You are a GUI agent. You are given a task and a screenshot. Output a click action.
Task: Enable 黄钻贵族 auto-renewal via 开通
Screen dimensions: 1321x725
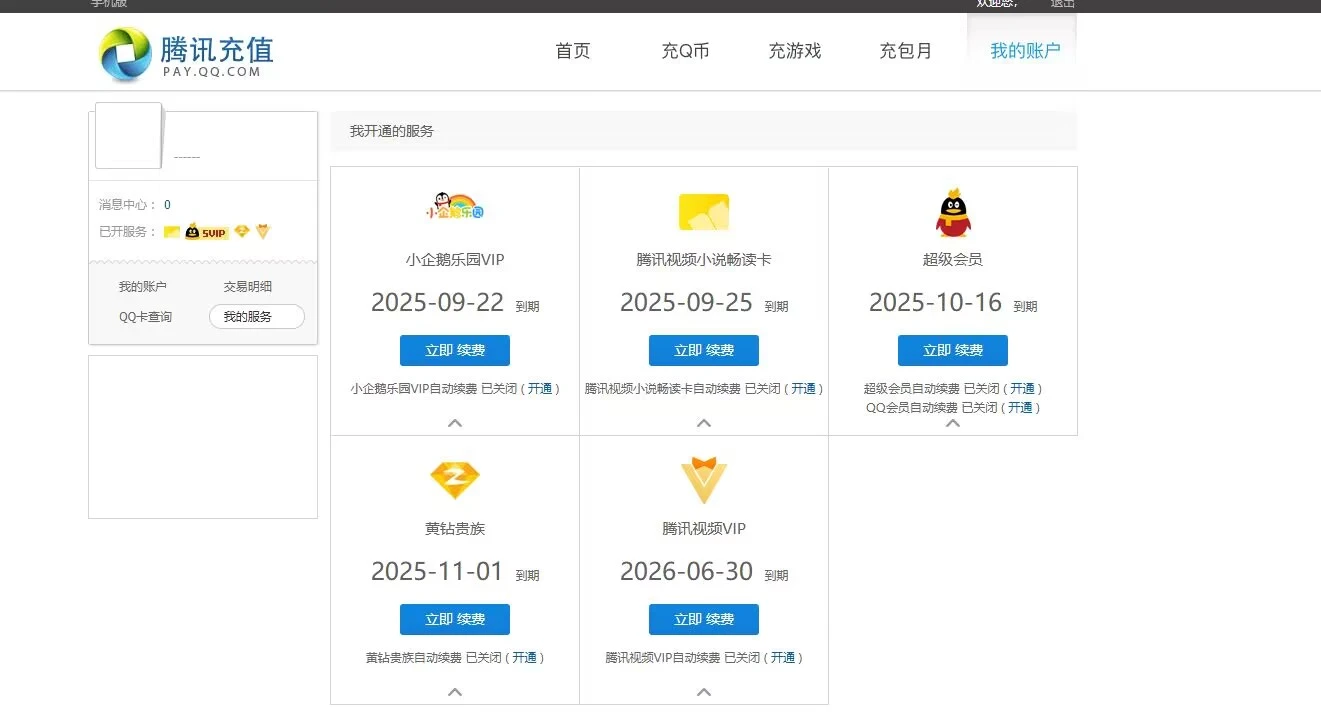(x=525, y=658)
